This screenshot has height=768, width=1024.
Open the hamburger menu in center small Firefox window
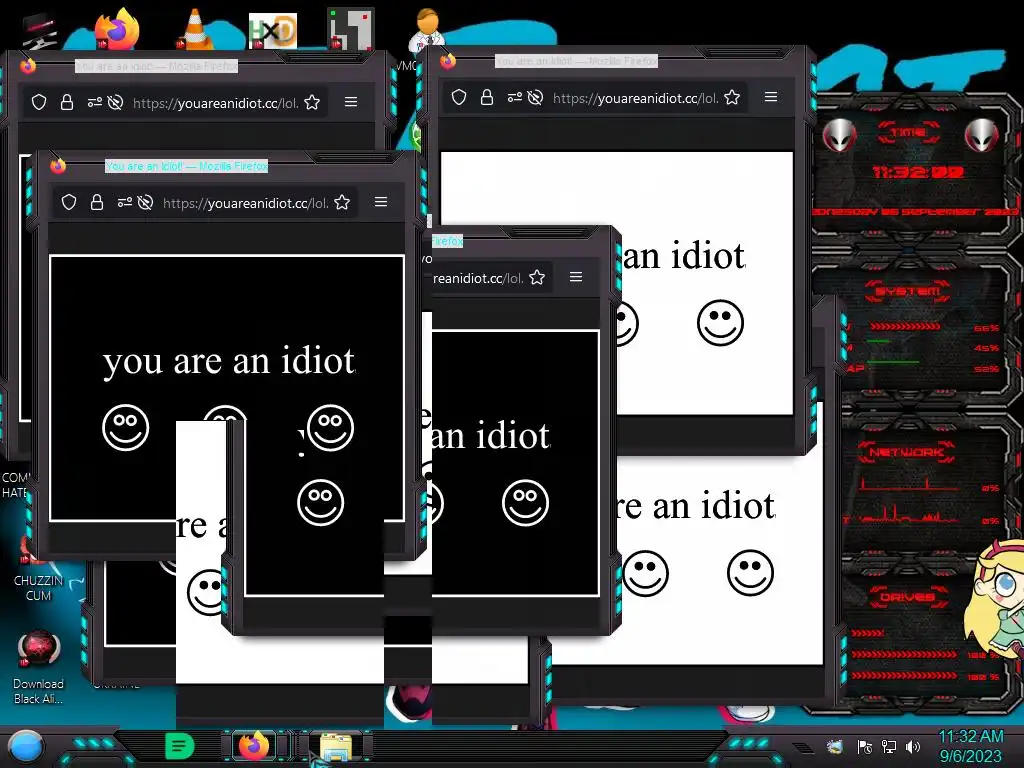point(575,277)
